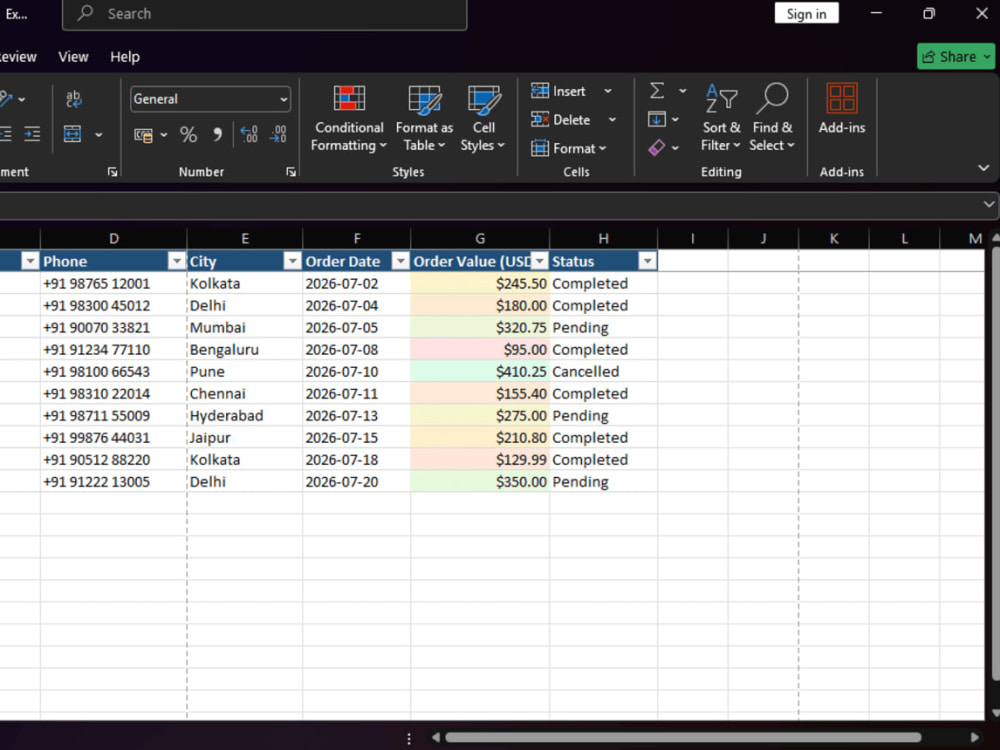Click the Fill down icon

point(656,119)
